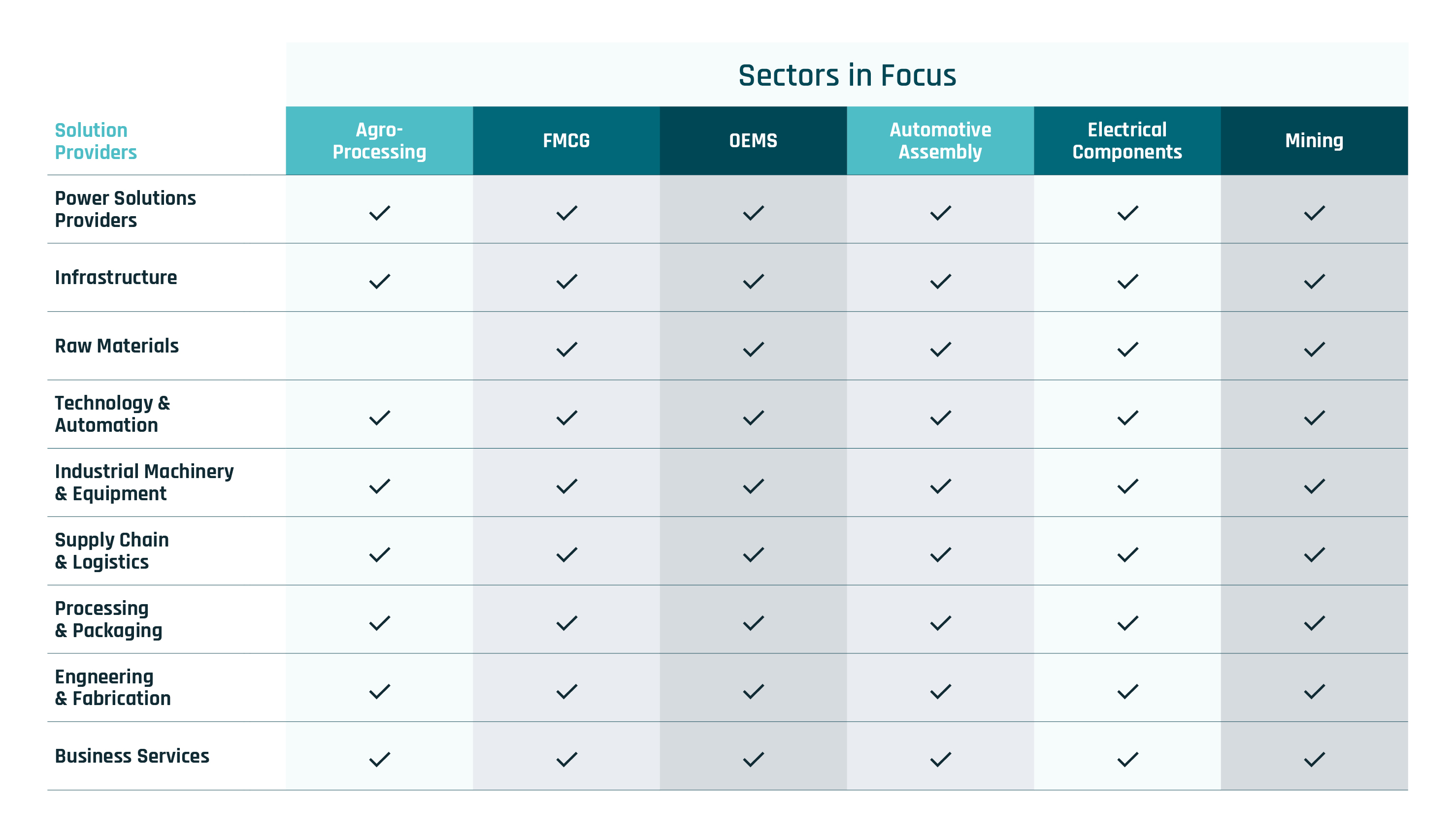1456x837 pixels.
Task: Click the Sectors in Focus title
Action: coord(846,75)
